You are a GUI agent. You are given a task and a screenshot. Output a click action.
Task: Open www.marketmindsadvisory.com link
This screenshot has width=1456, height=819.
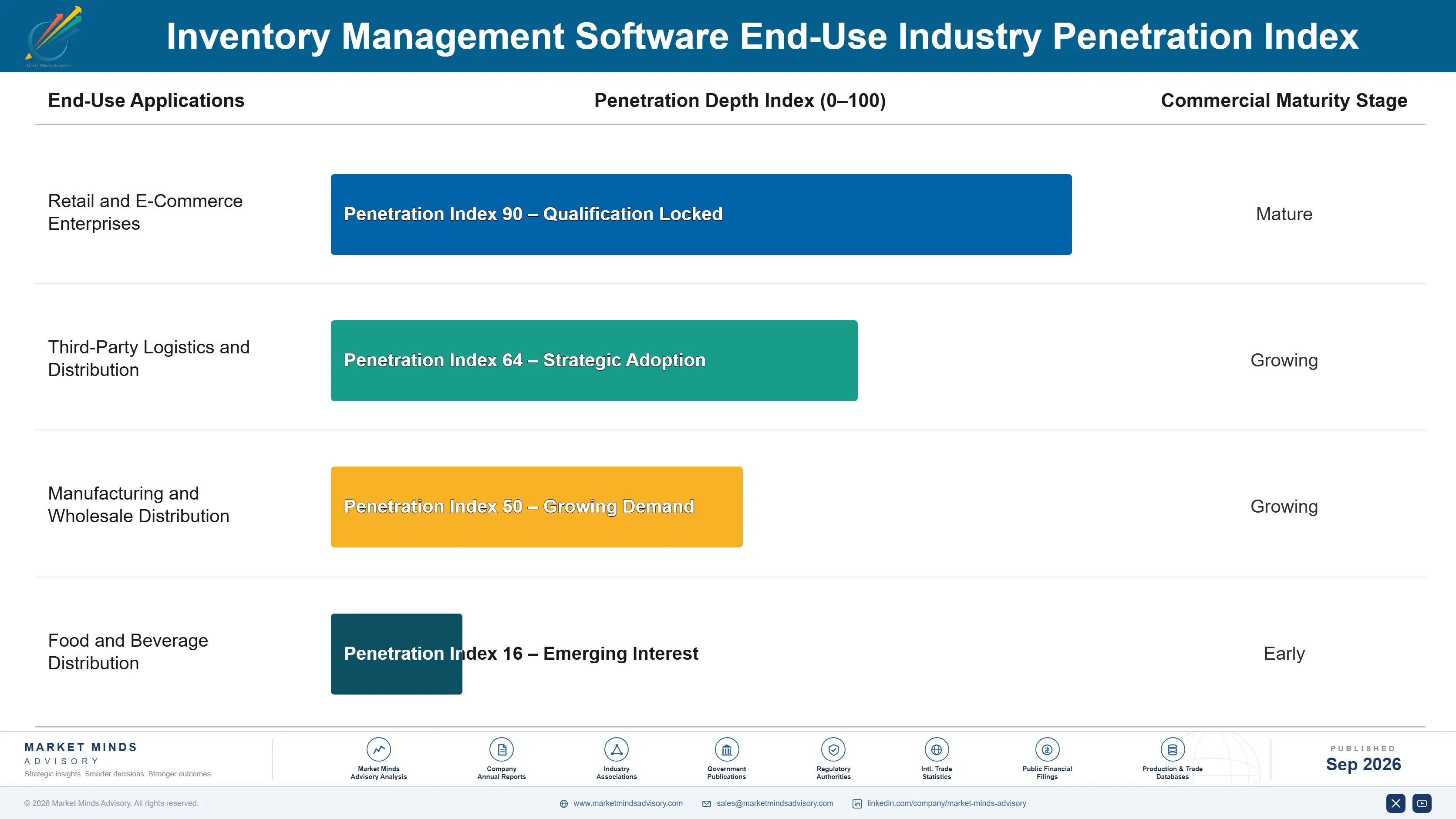coord(628,803)
